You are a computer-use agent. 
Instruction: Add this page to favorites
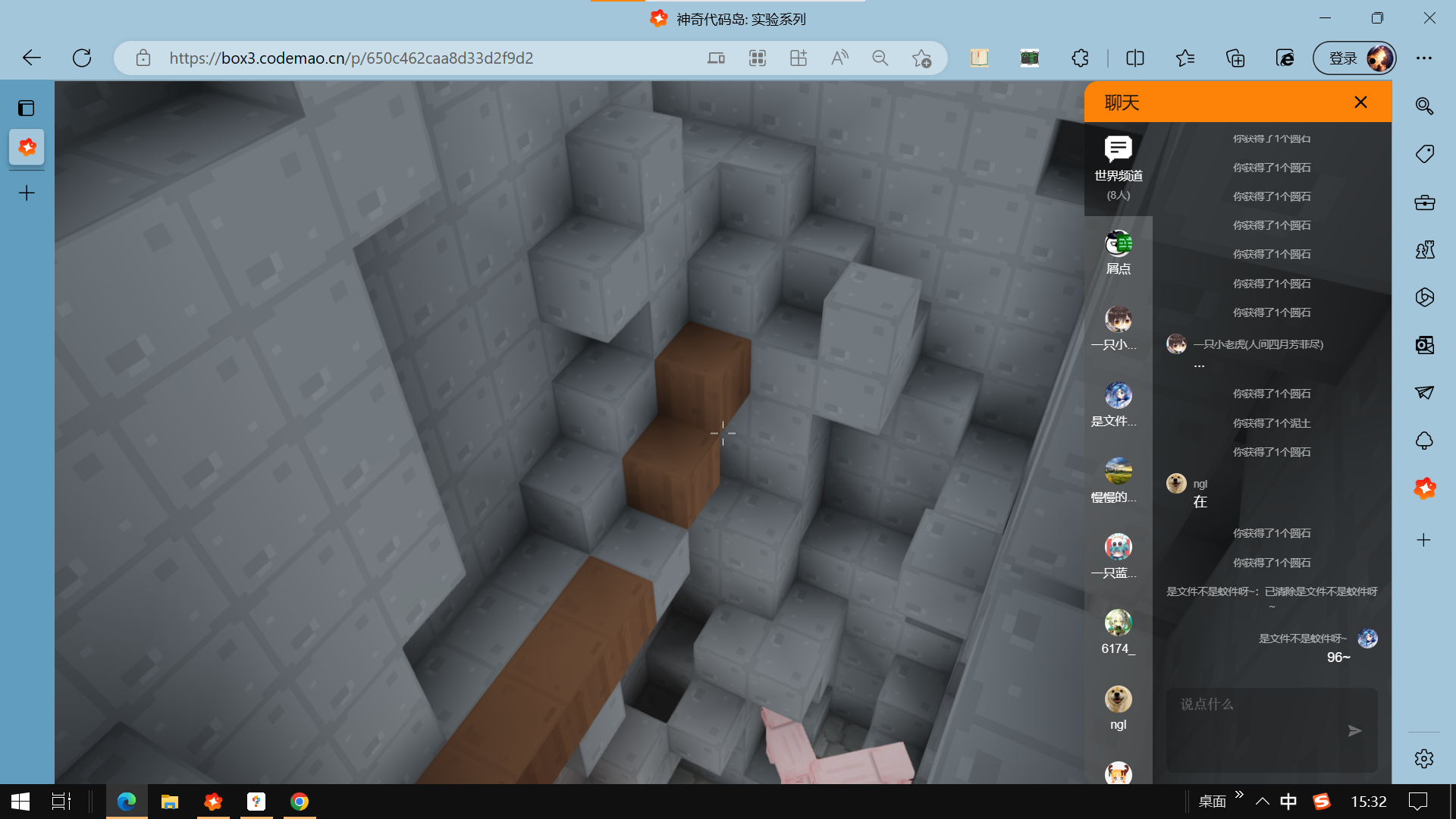tap(921, 58)
